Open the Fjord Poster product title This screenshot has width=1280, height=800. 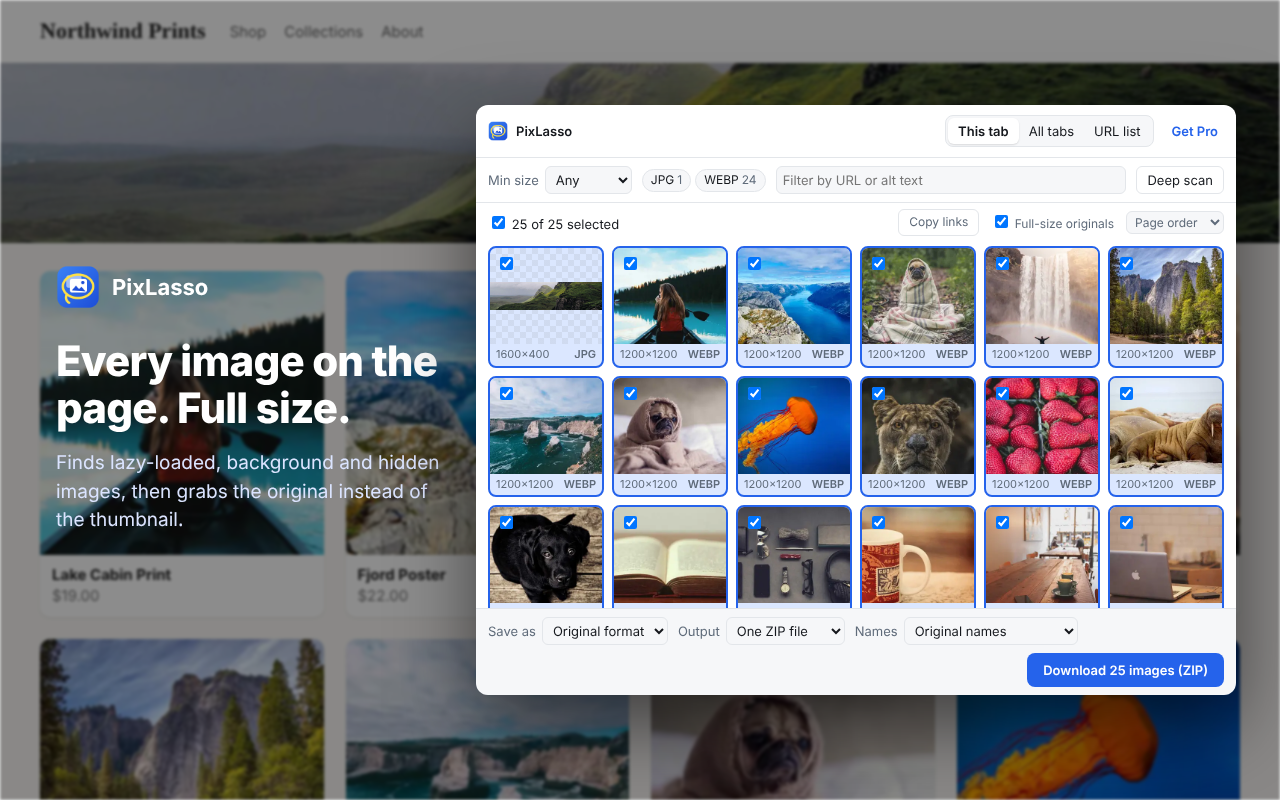[401, 575]
